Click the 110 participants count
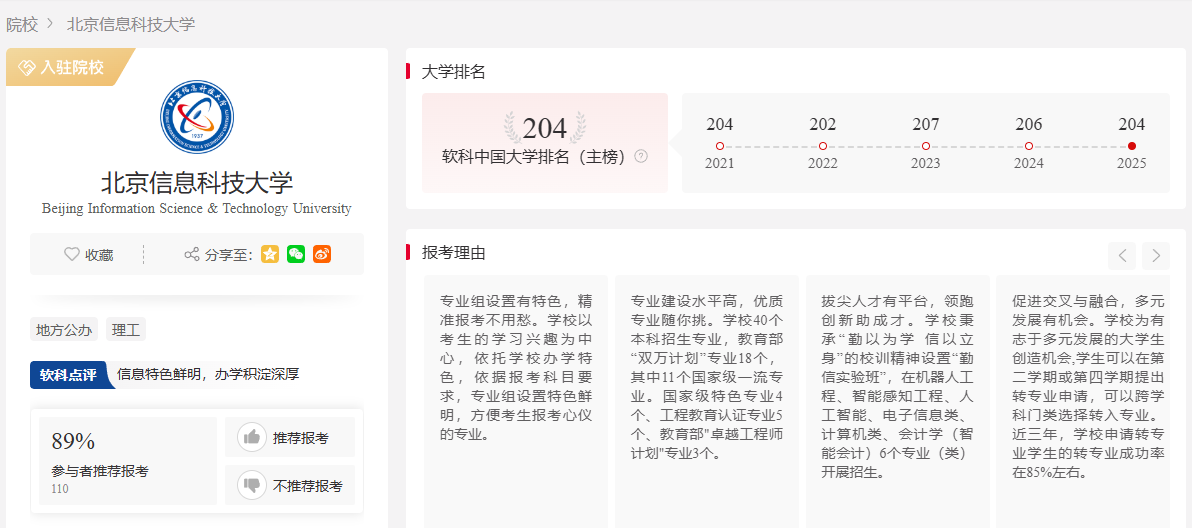Screen dimensions: 1192x528 pyautogui.click(x=59, y=488)
